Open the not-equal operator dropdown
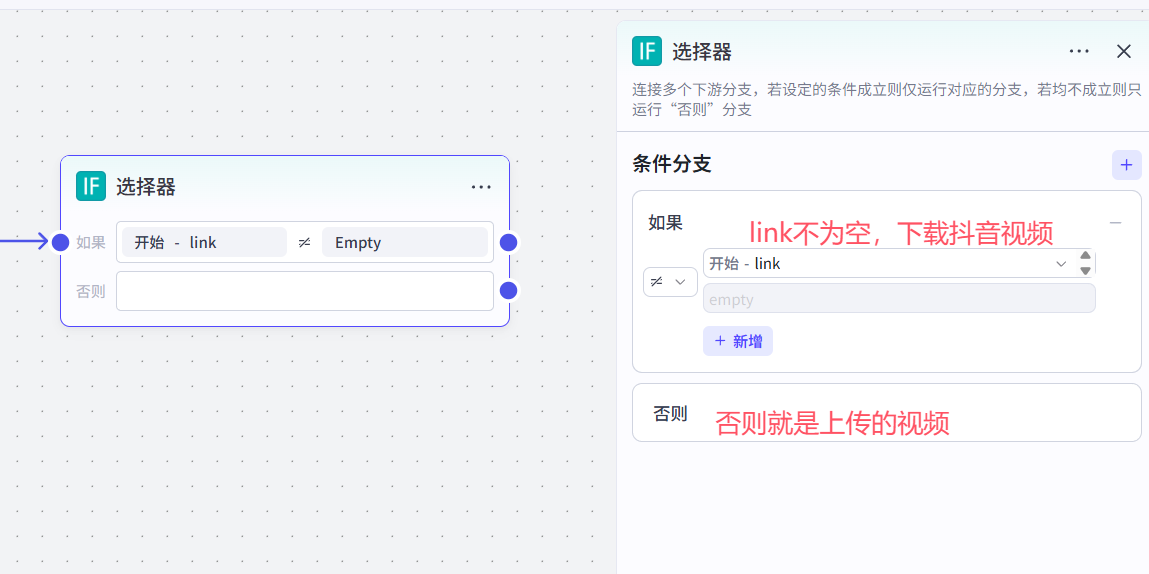 pyautogui.click(x=670, y=282)
